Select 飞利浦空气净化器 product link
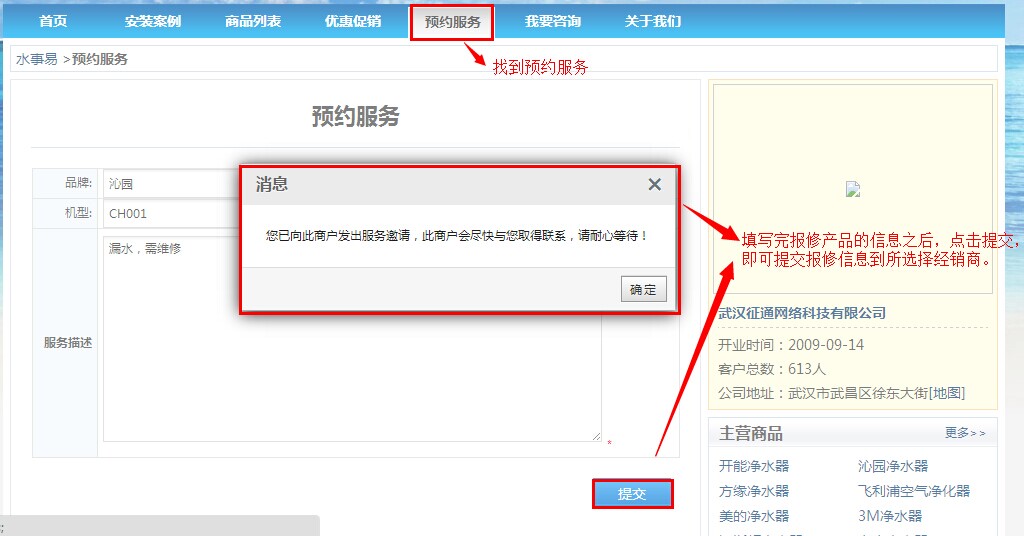The width and height of the screenshot is (1024, 536). point(914,491)
